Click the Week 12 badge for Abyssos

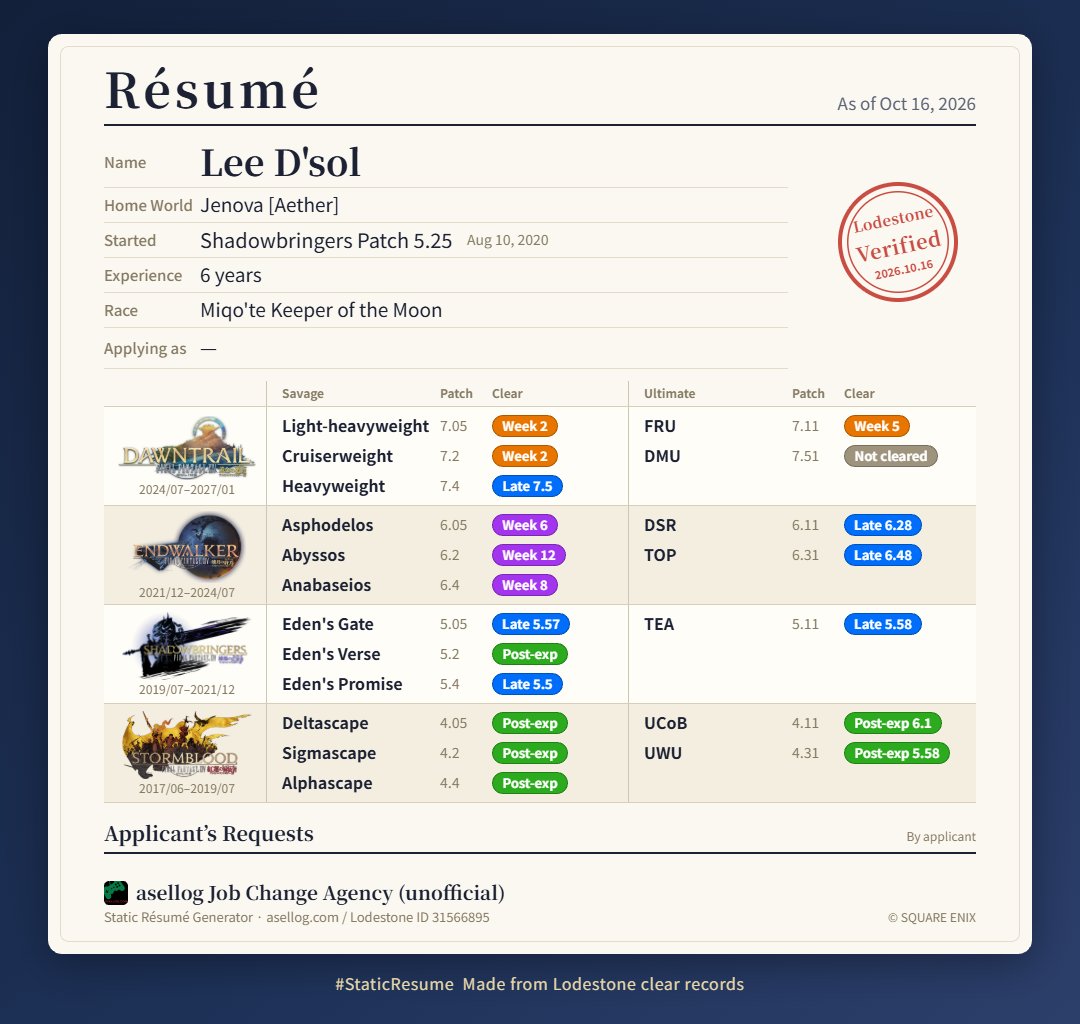click(x=528, y=555)
